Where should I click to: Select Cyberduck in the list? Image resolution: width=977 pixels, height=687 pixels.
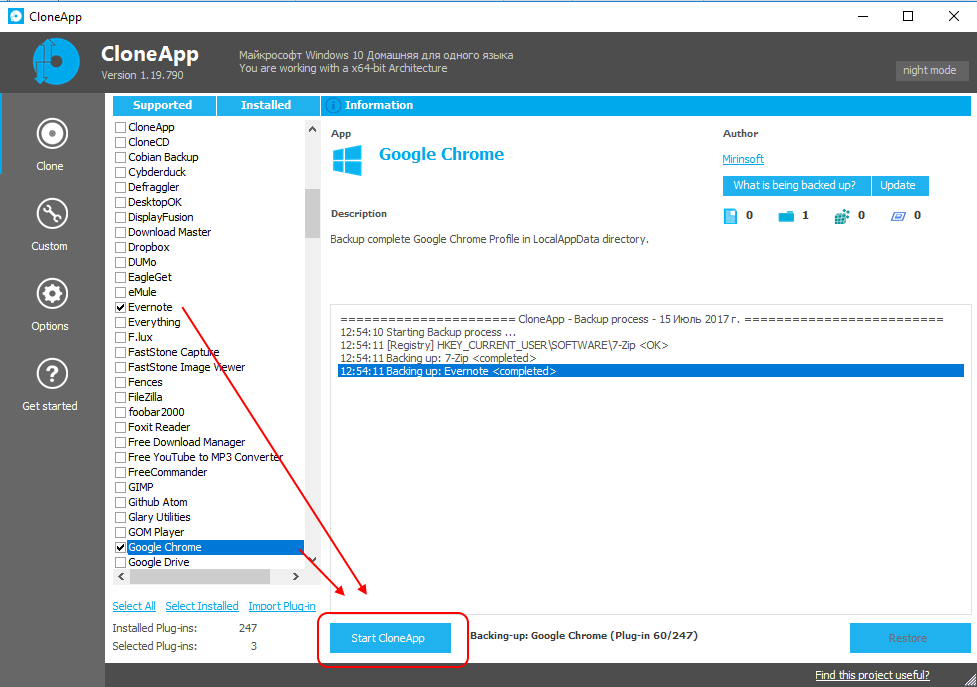[157, 173]
